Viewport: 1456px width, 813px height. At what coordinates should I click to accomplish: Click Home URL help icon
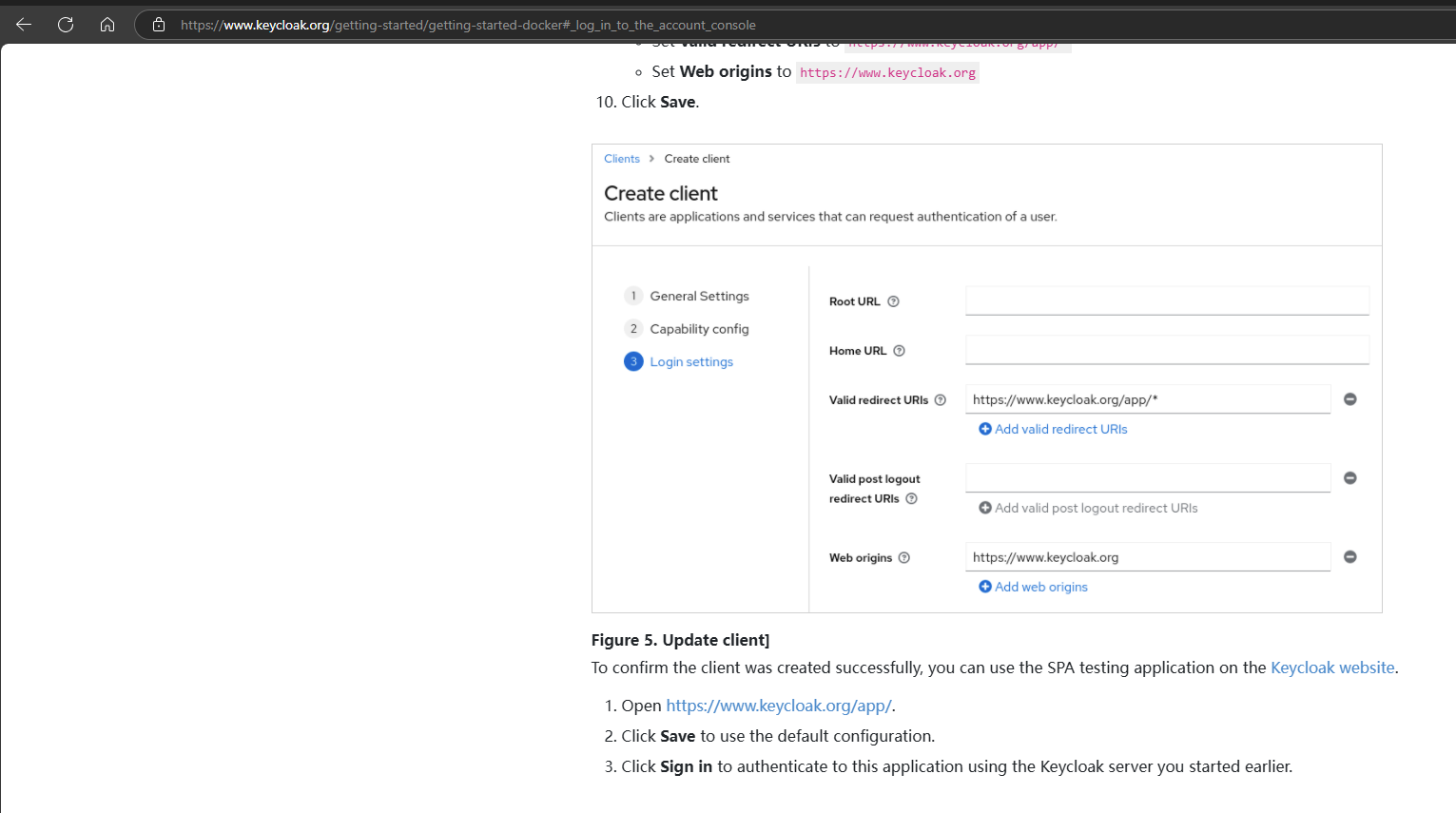tap(899, 351)
